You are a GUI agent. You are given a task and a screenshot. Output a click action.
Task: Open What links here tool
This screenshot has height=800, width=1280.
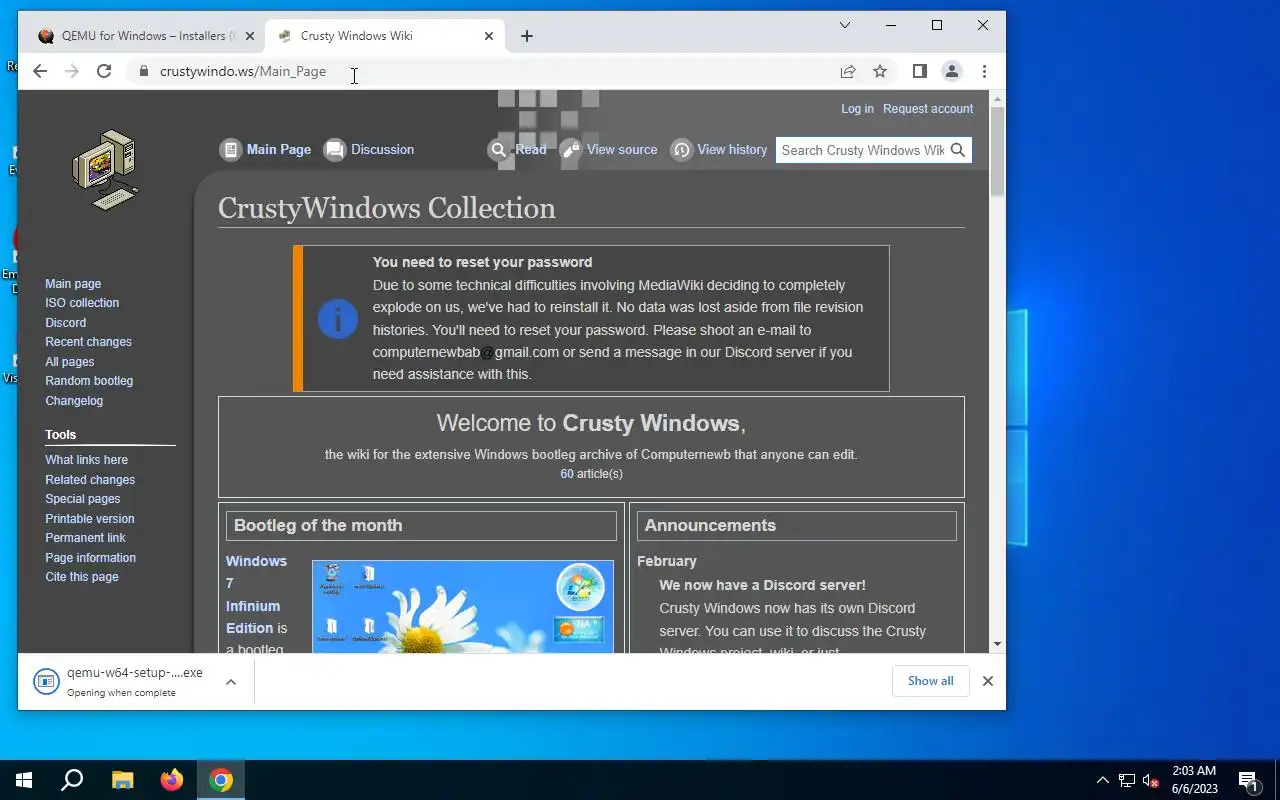point(86,460)
